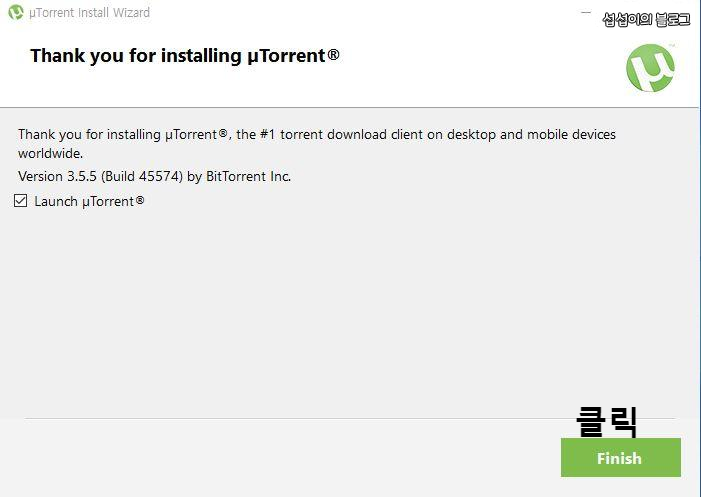This screenshot has width=701, height=497.
Task: Click the µTorrent icon in title bar
Action: click(16, 12)
